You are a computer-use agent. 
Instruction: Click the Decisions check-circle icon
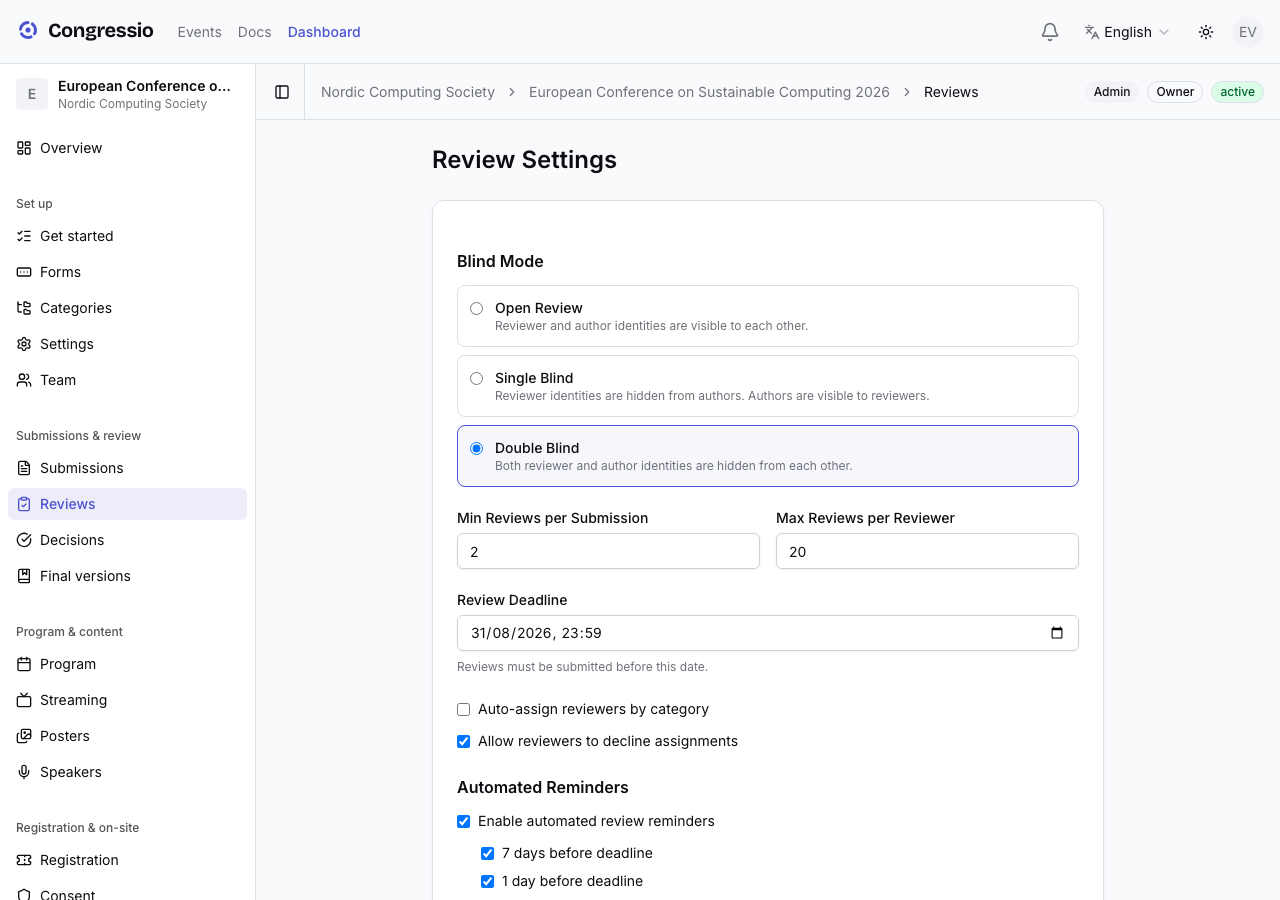(x=24, y=540)
